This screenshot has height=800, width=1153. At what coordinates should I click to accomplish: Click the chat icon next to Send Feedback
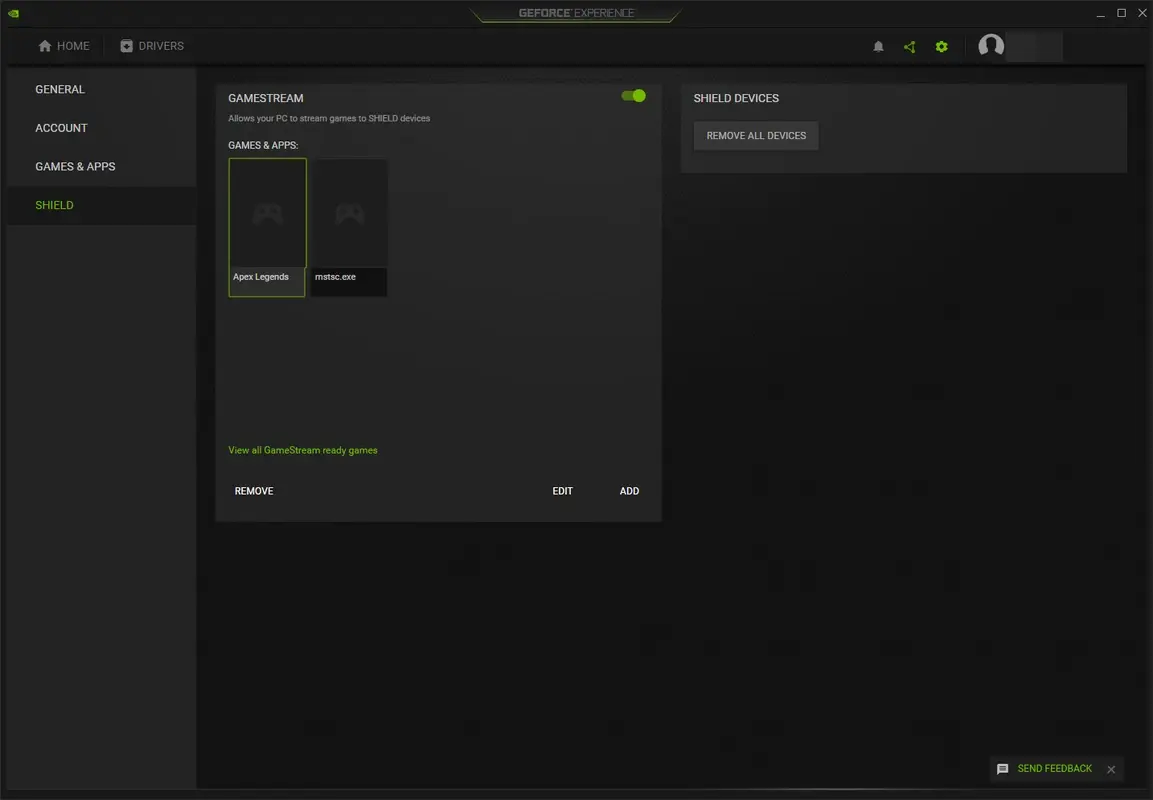point(1002,768)
